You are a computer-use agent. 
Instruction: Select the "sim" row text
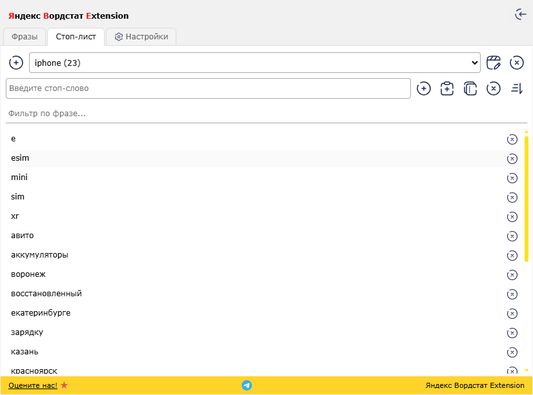pyautogui.click(x=18, y=196)
